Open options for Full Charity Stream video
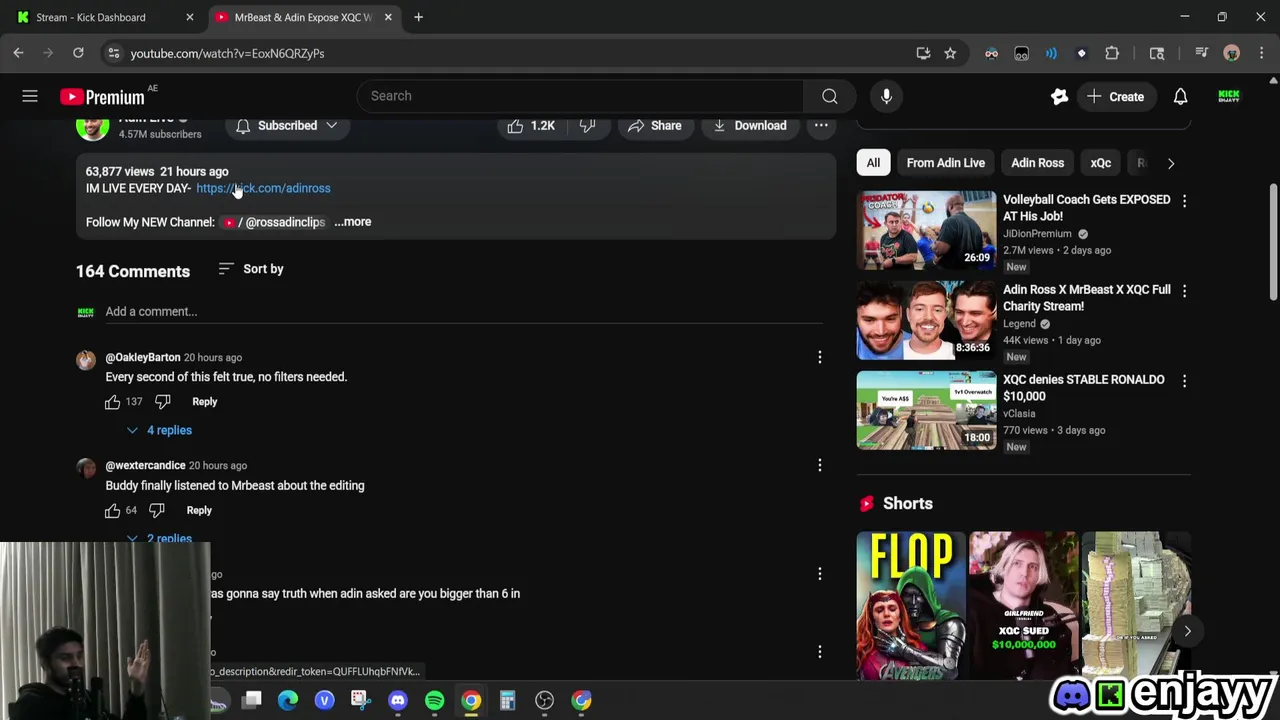 (x=1184, y=291)
